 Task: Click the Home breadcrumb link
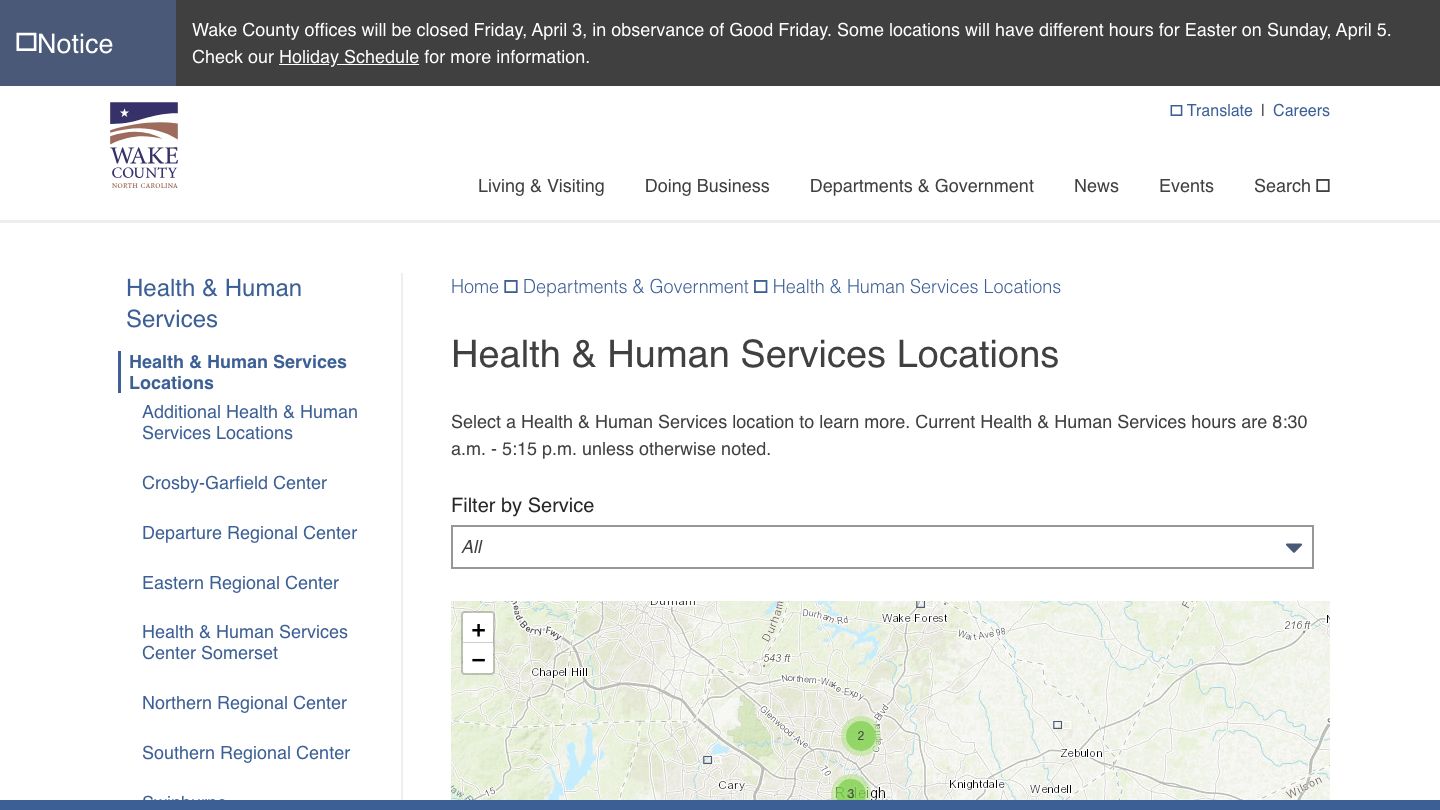(474, 287)
